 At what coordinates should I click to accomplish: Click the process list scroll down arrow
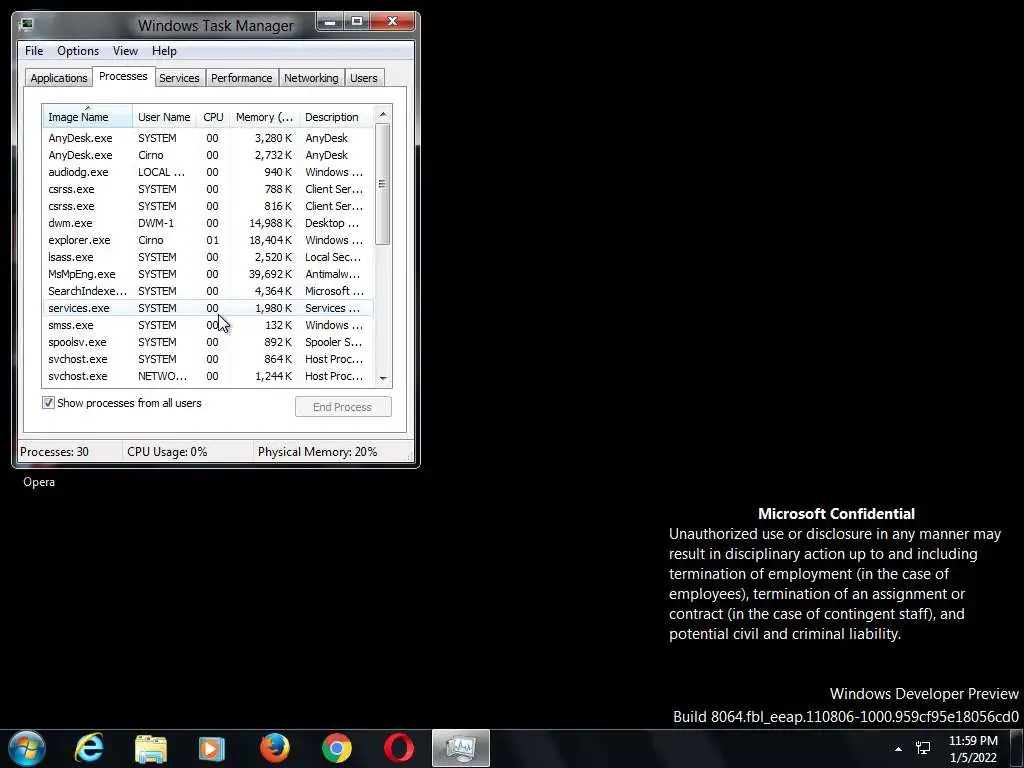tap(383, 379)
